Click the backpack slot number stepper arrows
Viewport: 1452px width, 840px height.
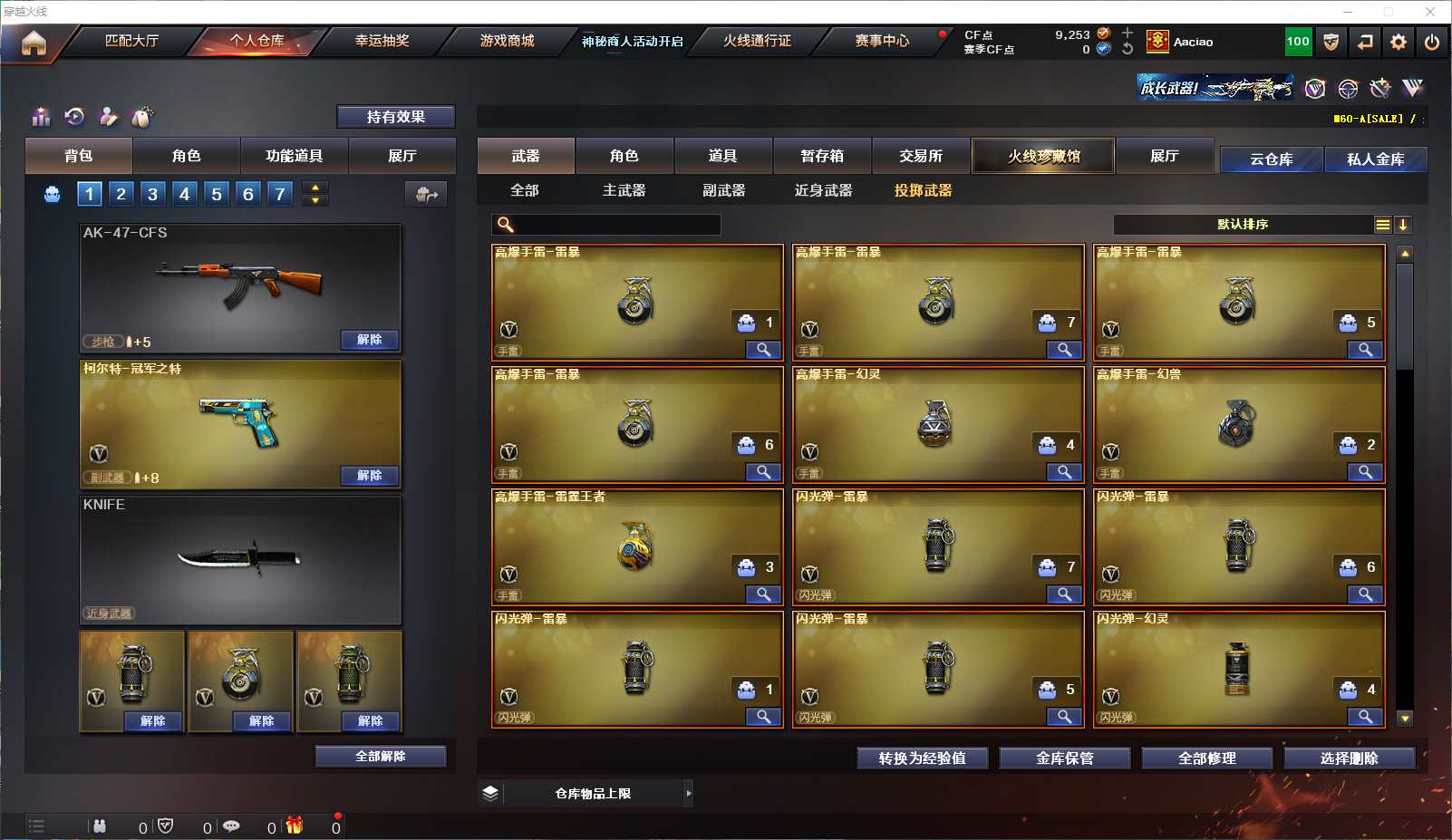315,194
